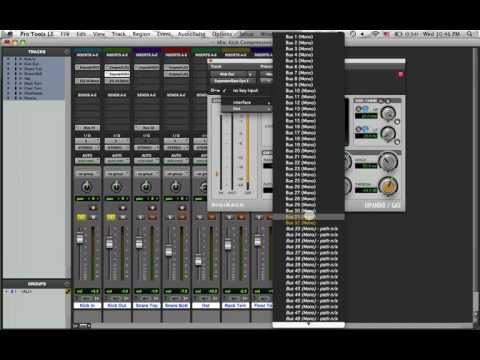Click the Kick In track name button
480x360 pixels.
coord(87,305)
